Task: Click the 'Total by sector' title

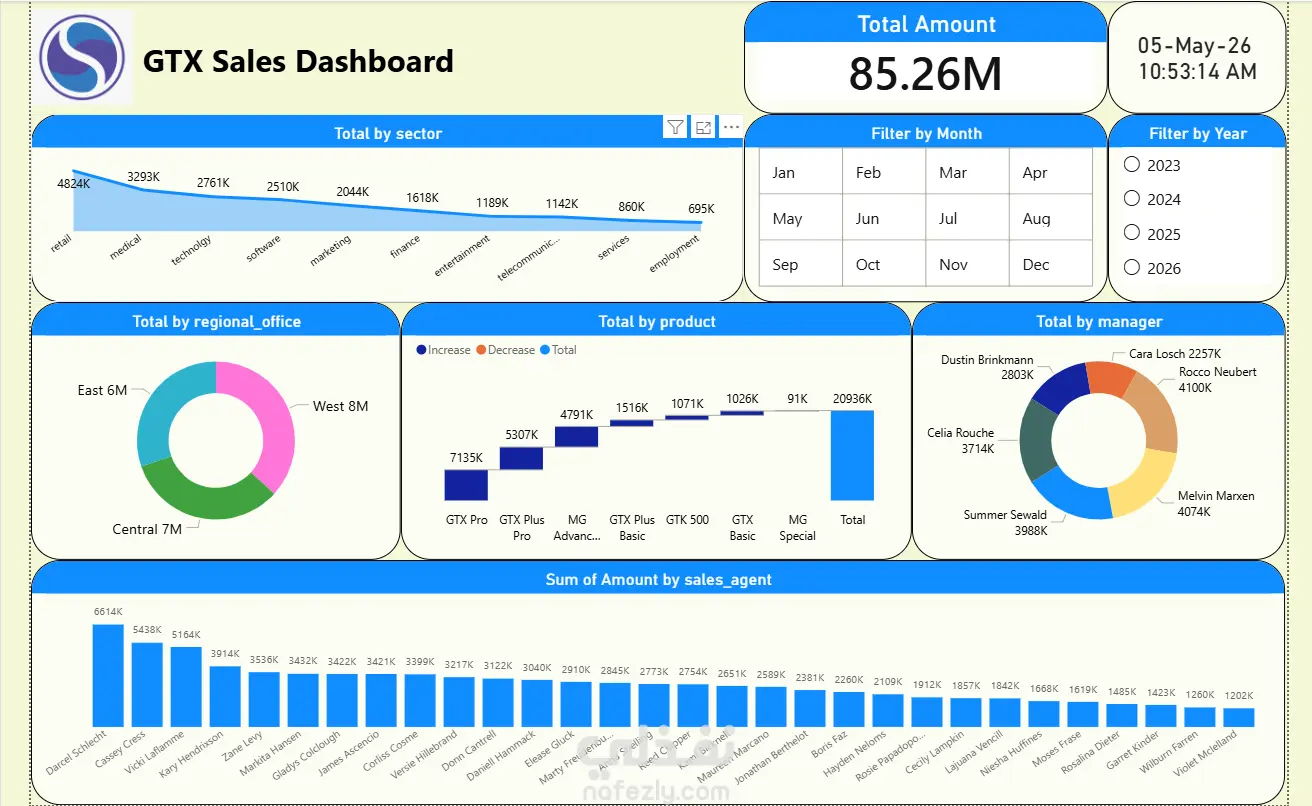Action: tap(388, 133)
